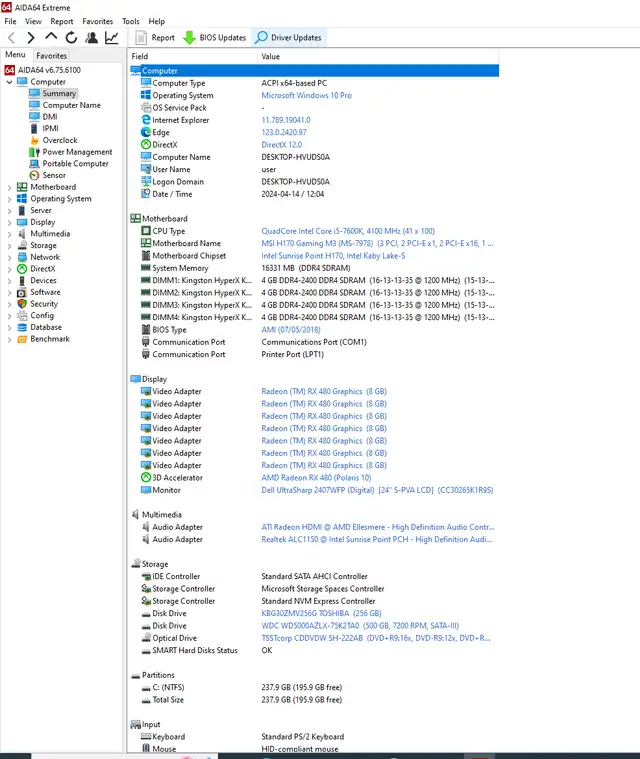Viewport: 640px width, 759px height.
Task: Select the Power Management battery icon
Action: pos(34,152)
